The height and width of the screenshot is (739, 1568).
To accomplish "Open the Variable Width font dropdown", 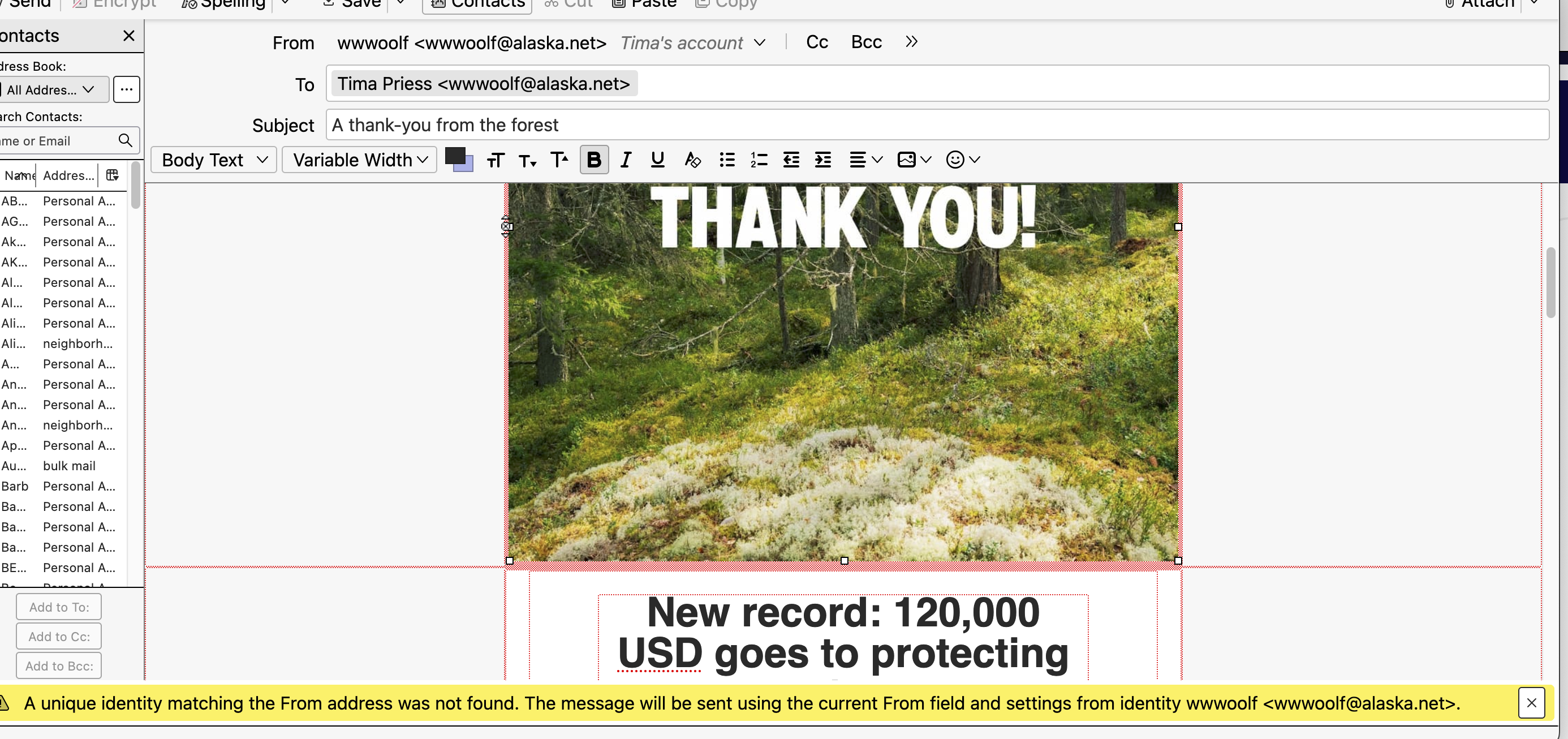I will [x=359, y=160].
